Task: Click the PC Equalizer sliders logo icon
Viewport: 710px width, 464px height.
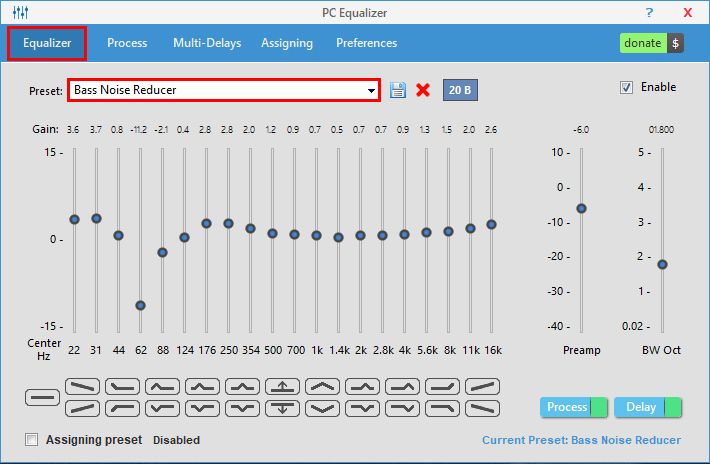Action: [x=20, y=12]
